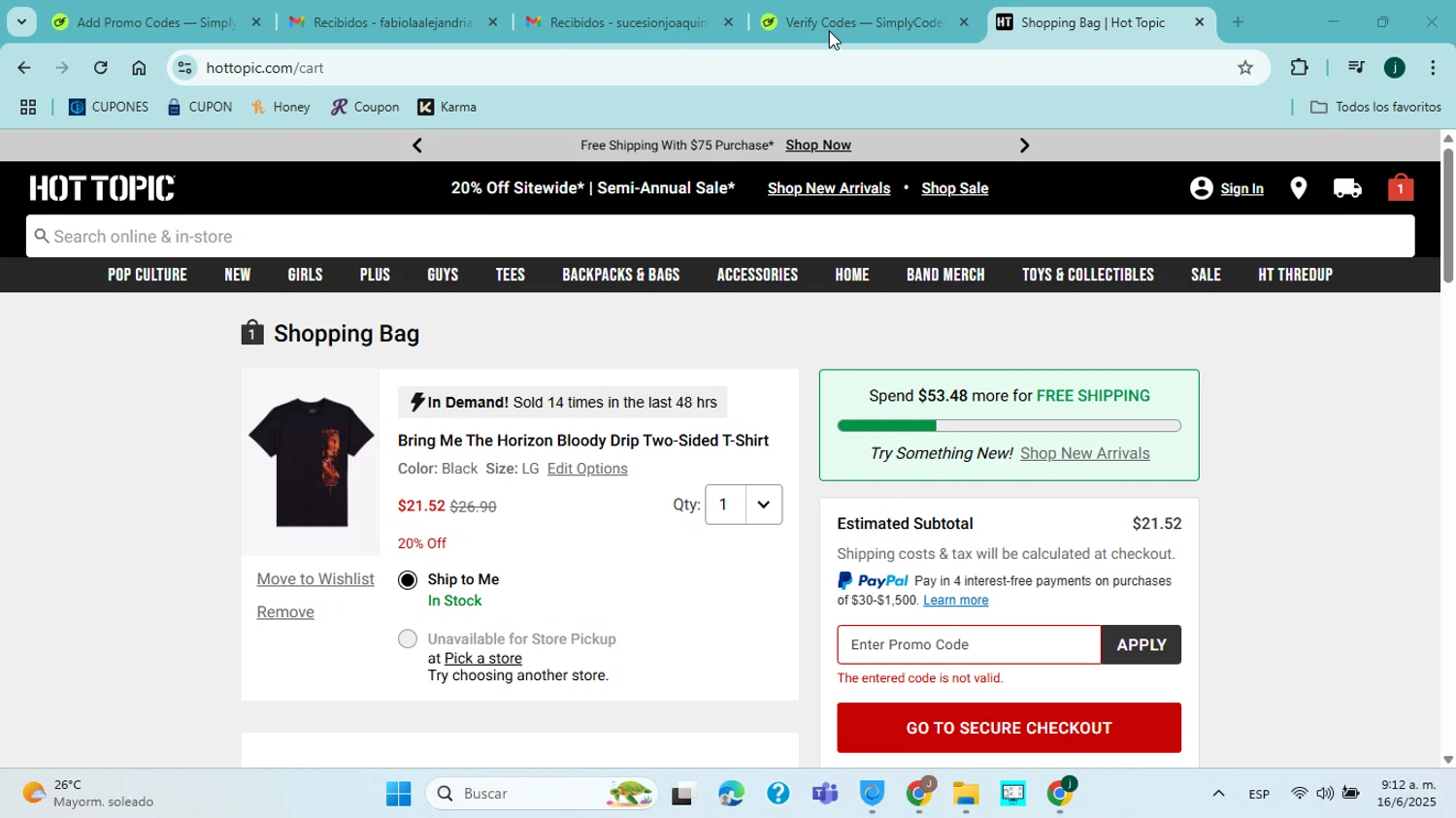Click Pick a store link

[x=483, y=659]
